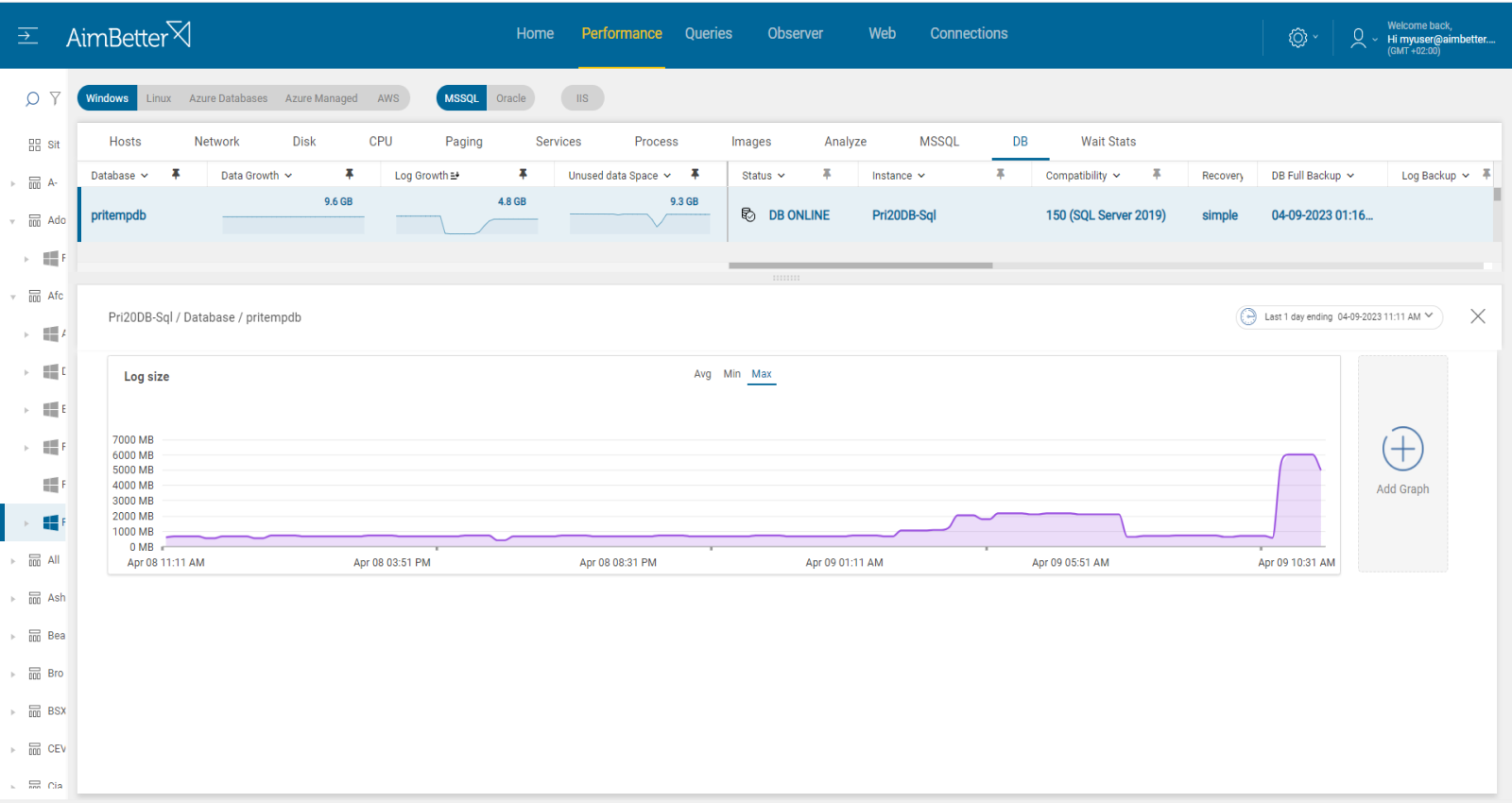Click the AimBetter logo
This screenshot has width=1512, height=803.
point(129,35)
